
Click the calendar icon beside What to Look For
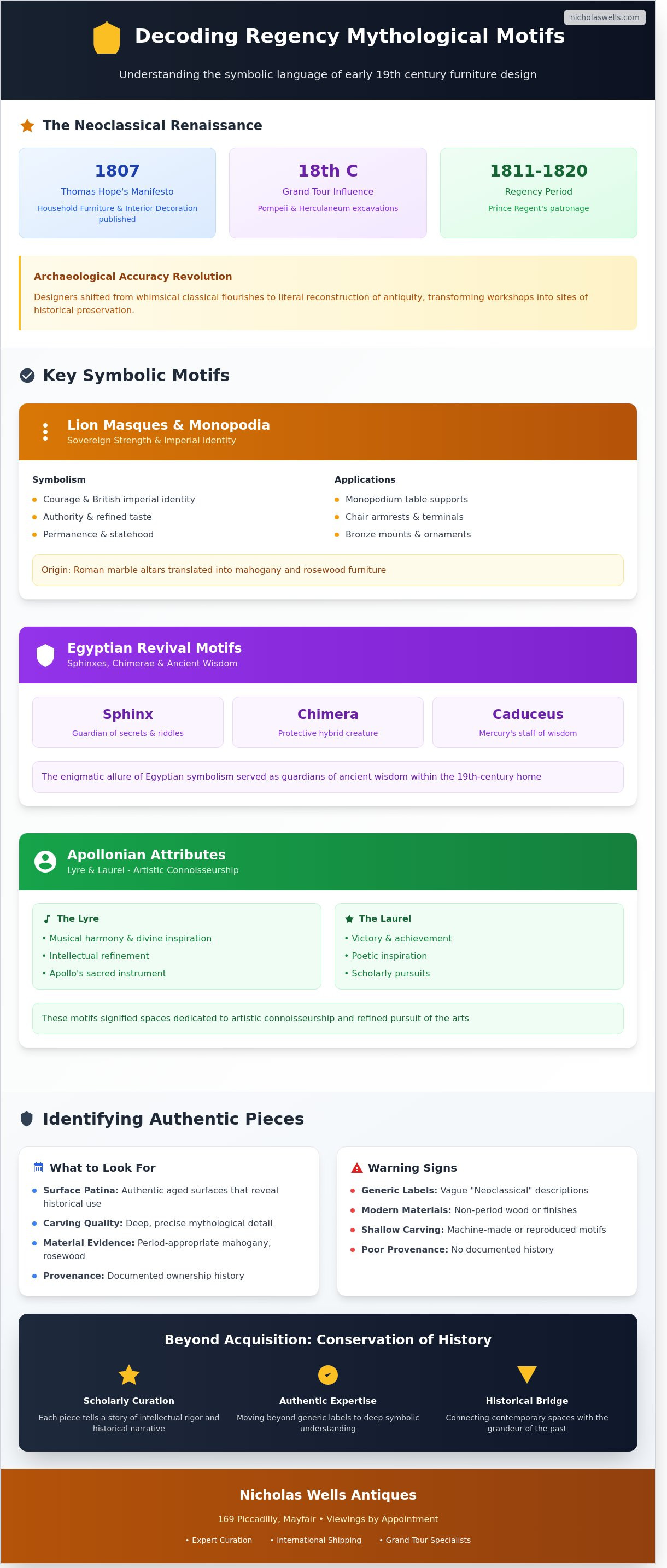[39, 1167]
